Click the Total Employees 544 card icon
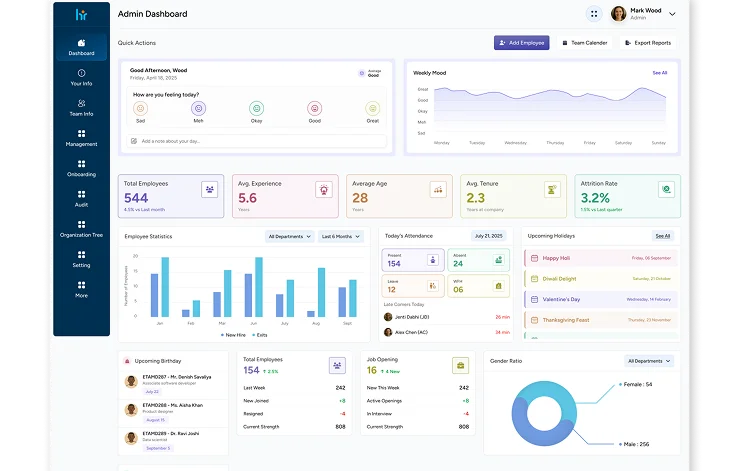Screen dimensions: 739x471 coord(210,190)
